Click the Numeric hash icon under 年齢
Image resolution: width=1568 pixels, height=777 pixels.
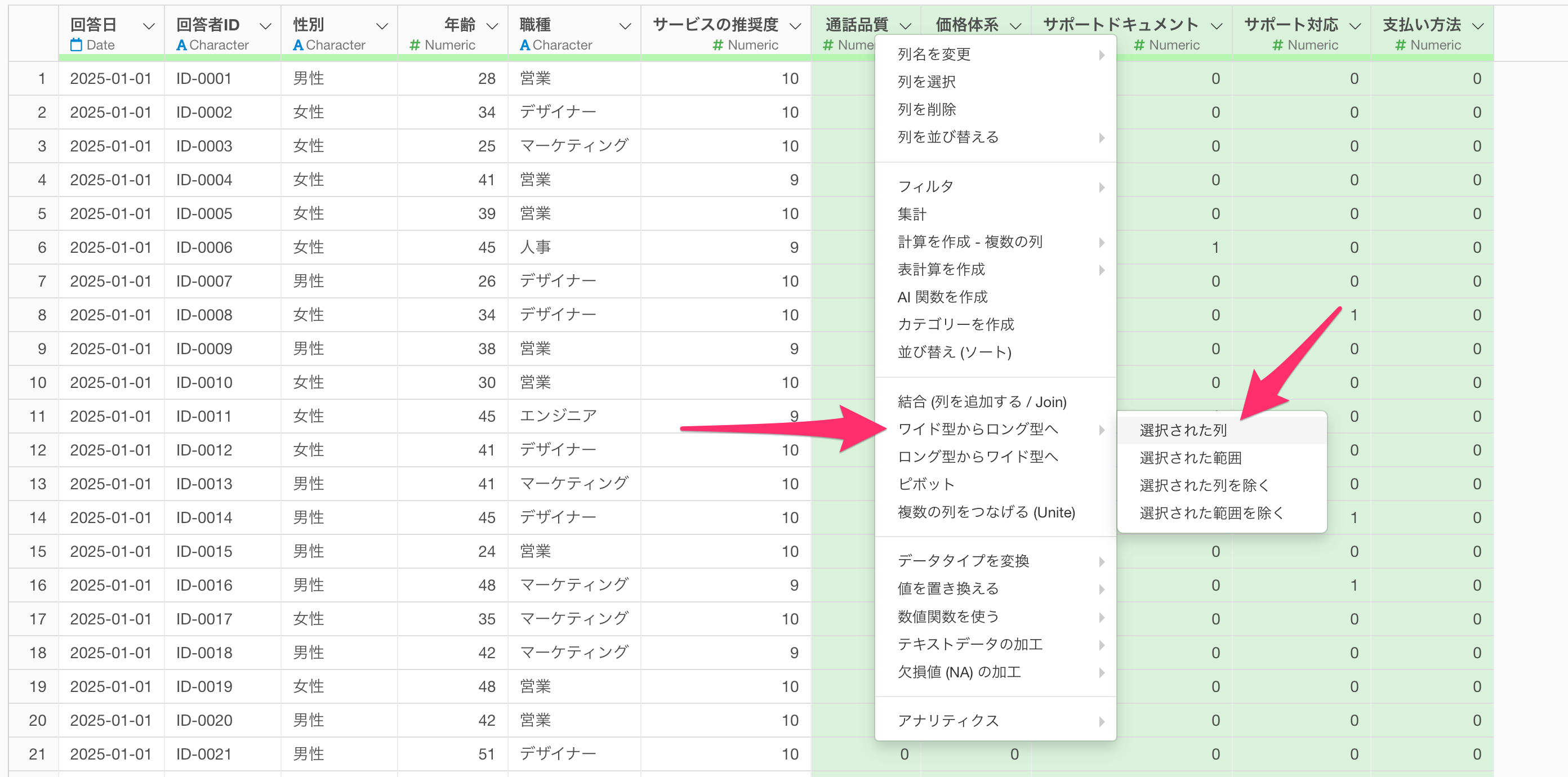tap(415, 45)
